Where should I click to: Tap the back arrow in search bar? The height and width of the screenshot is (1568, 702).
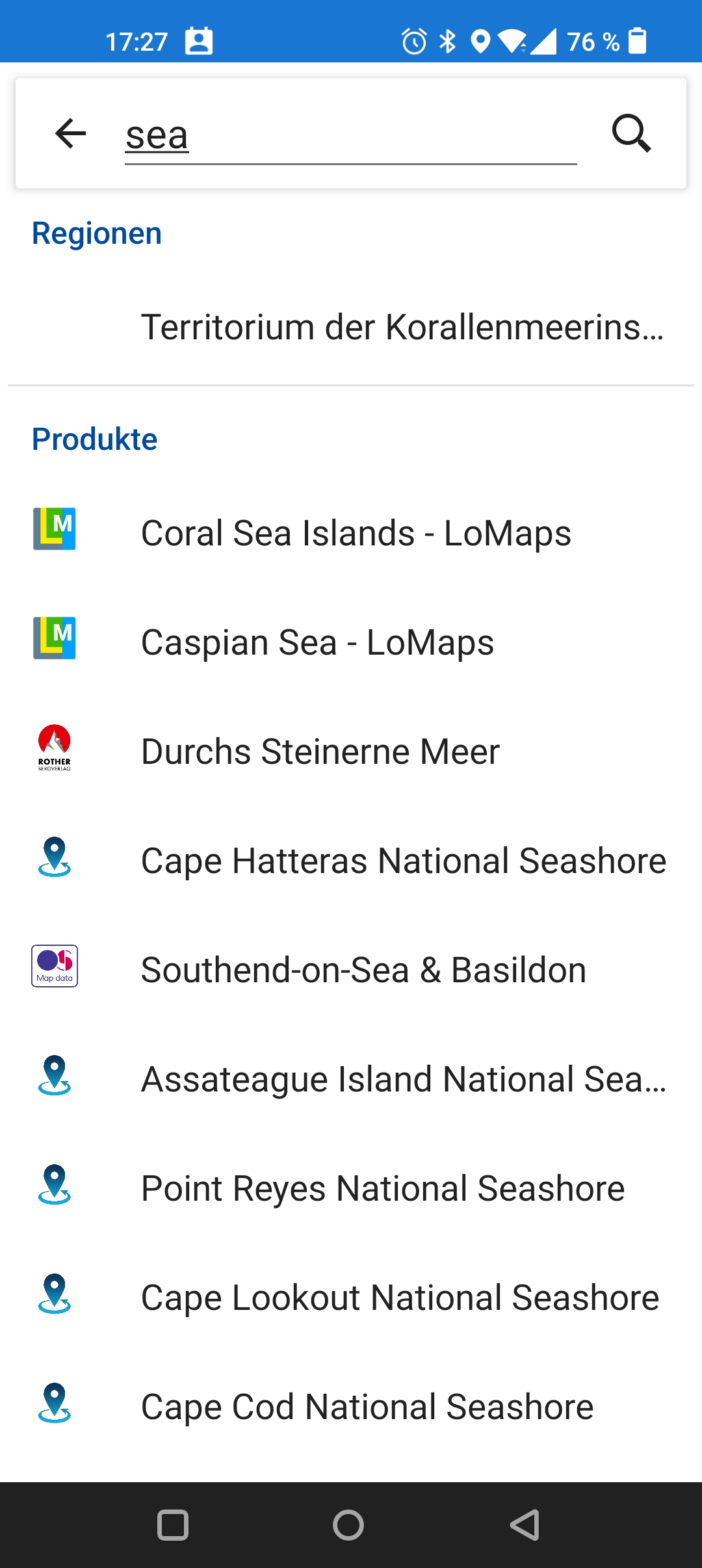pyautogui.click(x=70, y=134)
